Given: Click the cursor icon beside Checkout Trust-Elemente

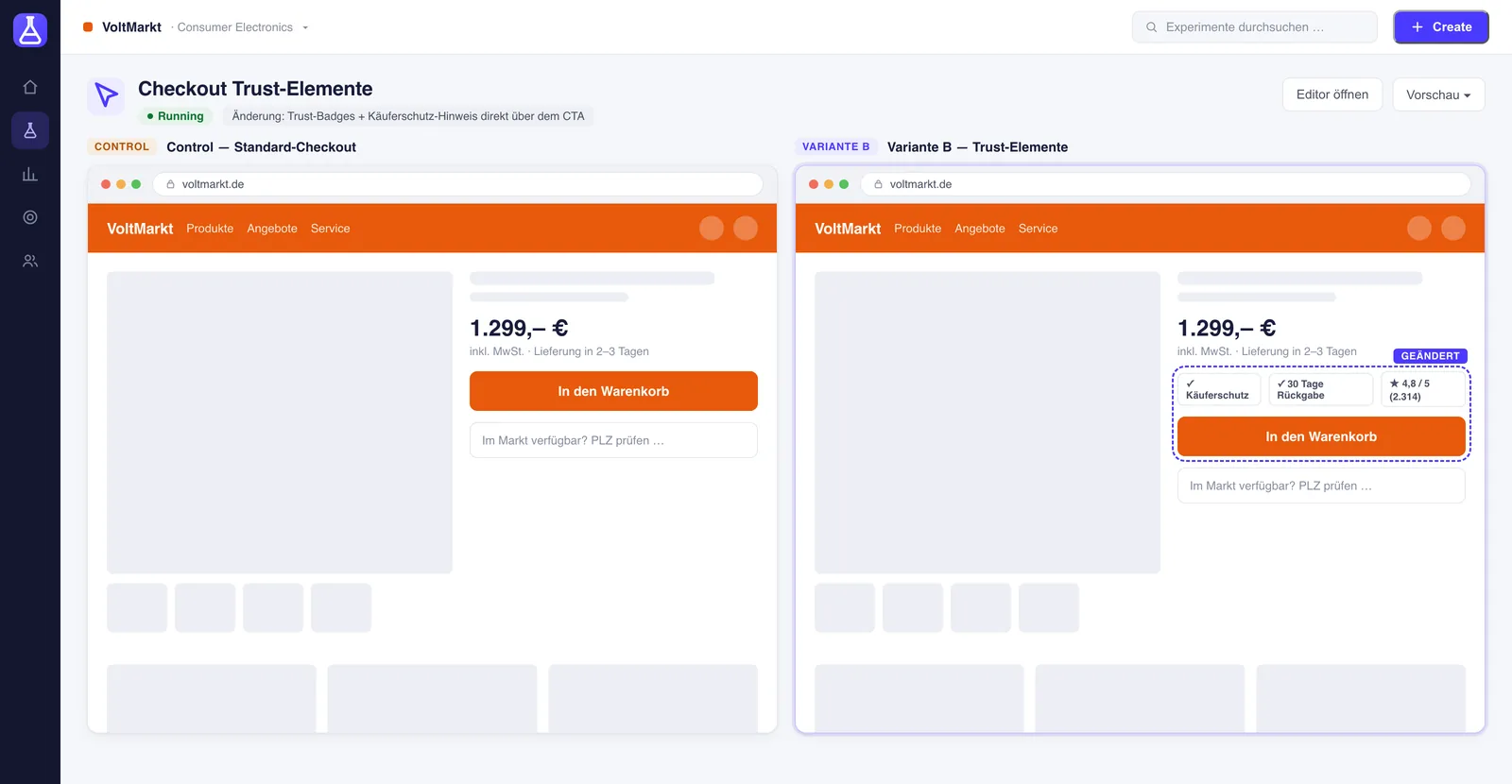Looking at the screenshot, I should [106, 95].
